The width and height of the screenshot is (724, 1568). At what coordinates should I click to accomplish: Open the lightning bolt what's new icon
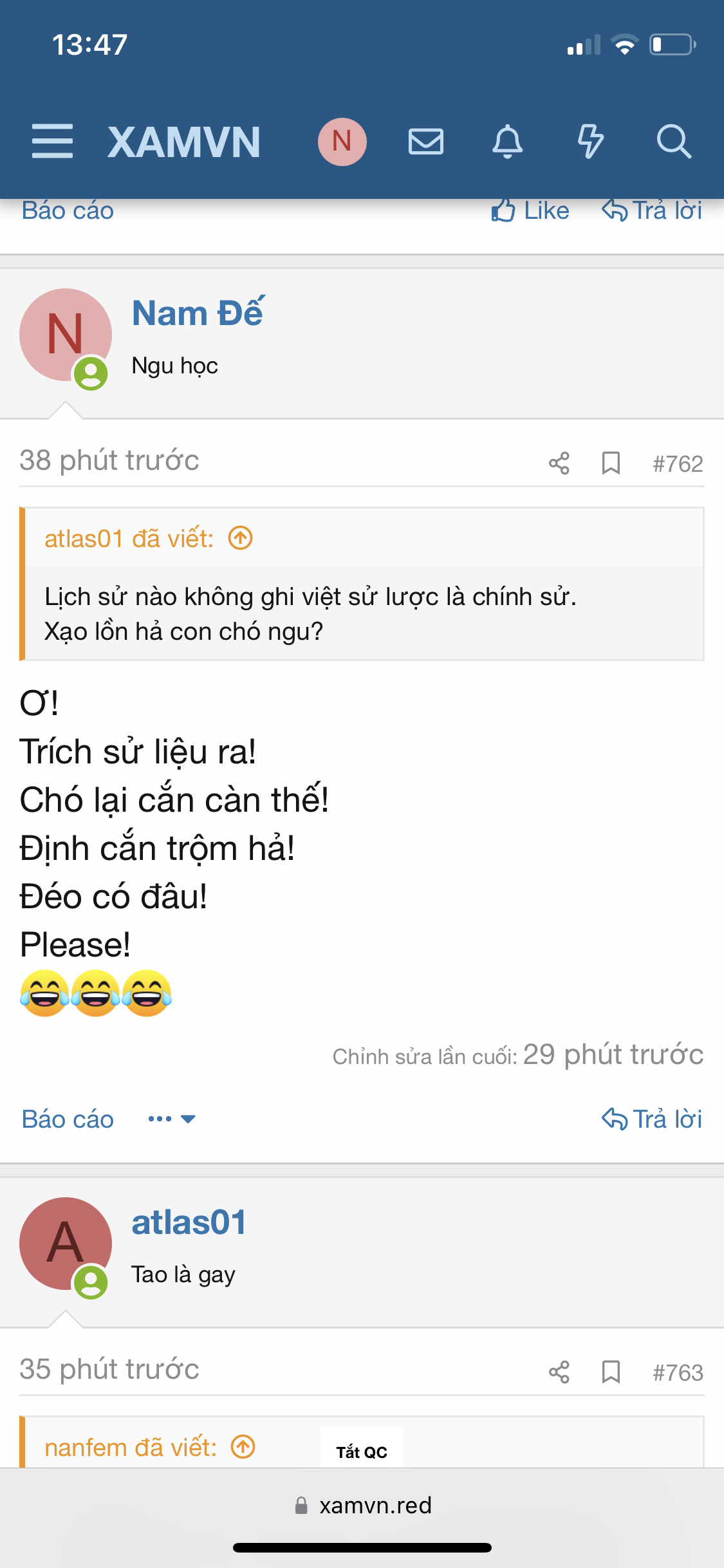[x=590, y=142]
